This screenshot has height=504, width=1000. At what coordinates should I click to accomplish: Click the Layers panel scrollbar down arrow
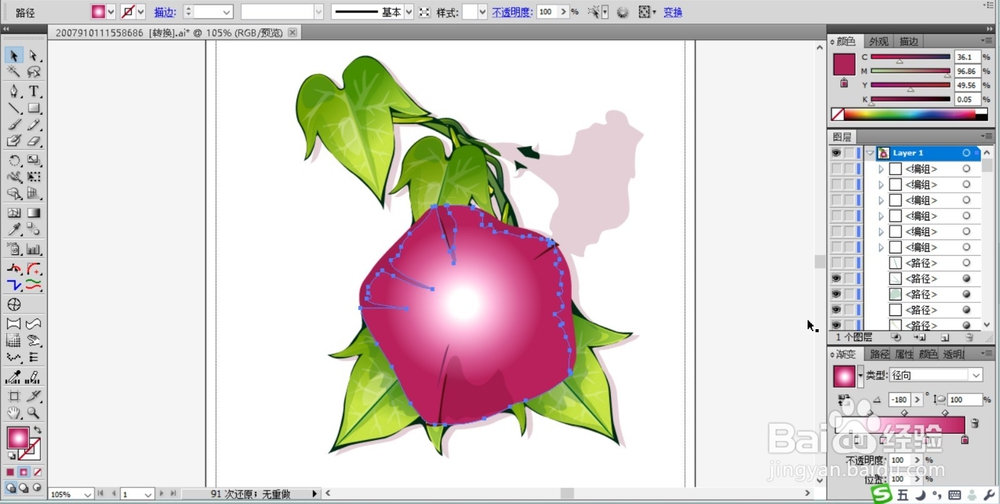coord(988,325)
